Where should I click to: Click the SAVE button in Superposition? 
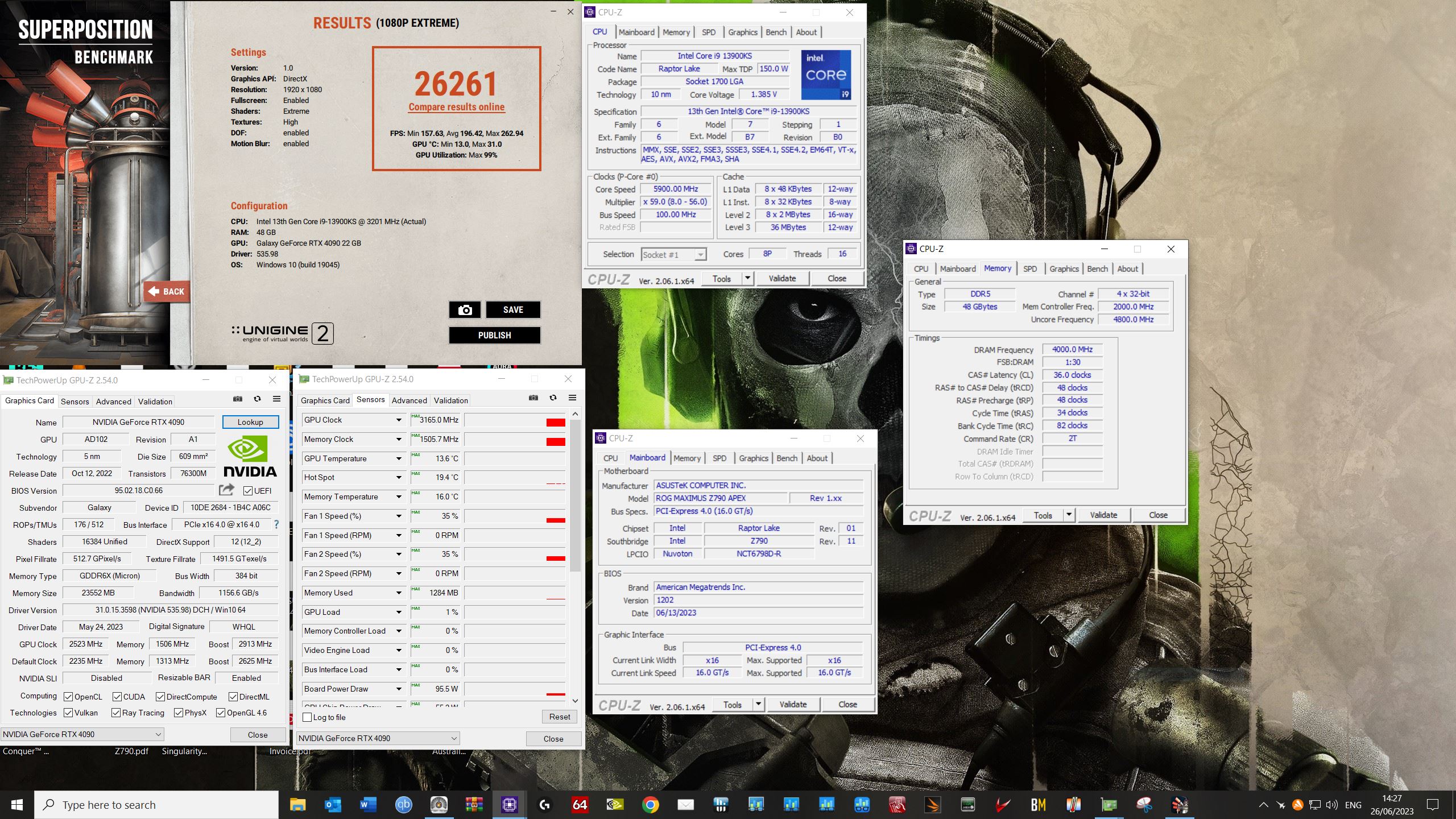pos(513,310)
